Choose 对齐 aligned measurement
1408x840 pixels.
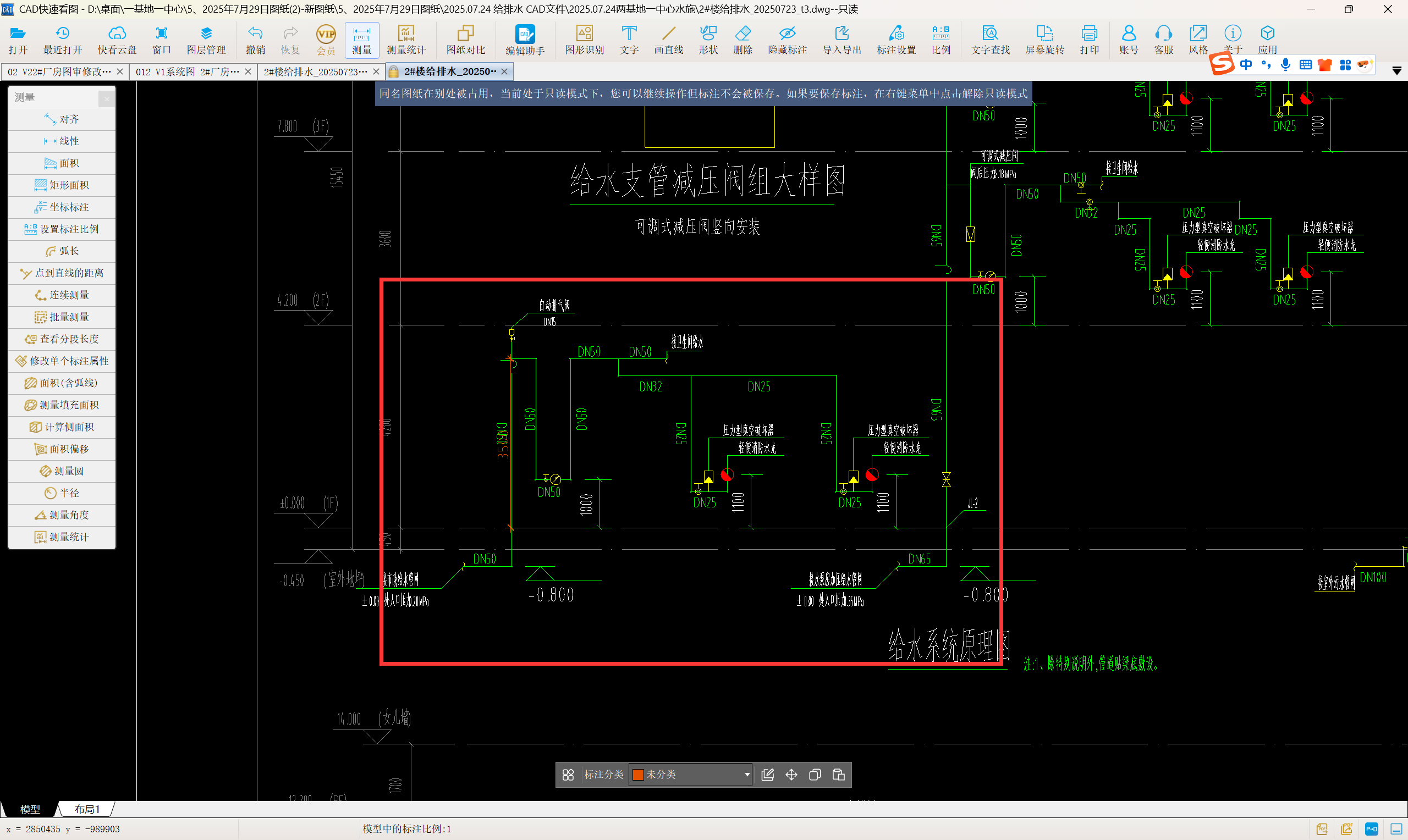[x=62, y=119]
